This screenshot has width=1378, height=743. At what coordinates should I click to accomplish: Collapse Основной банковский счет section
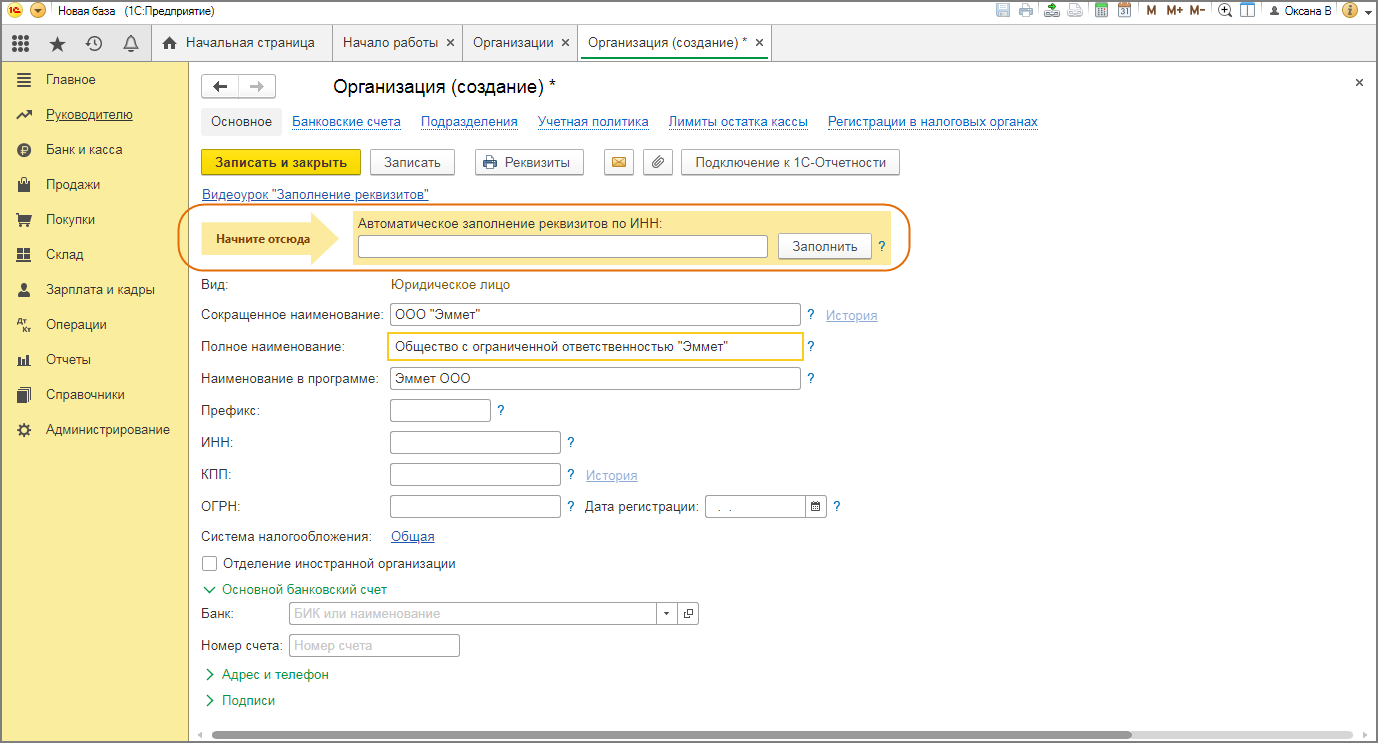coord(294,589)
